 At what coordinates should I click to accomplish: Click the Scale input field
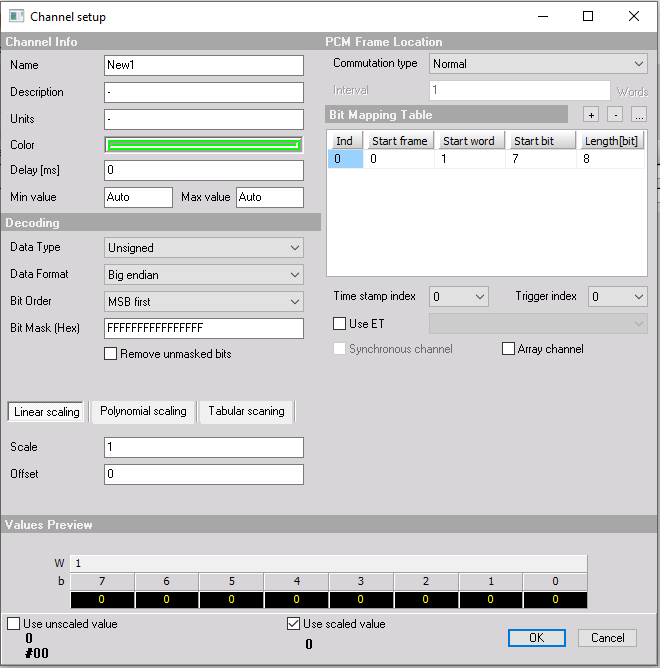(204, 447)
